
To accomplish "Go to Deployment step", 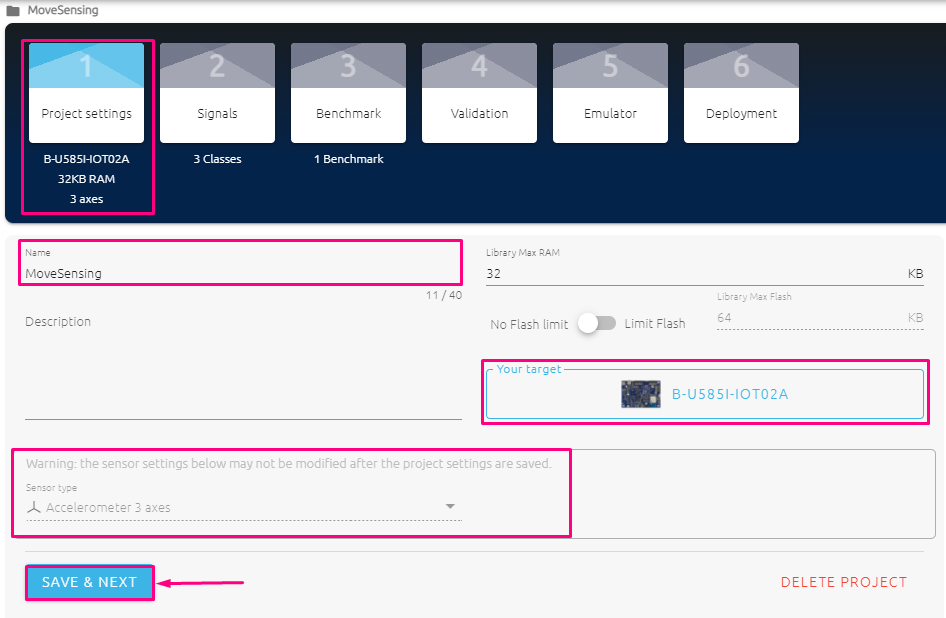I will point(741,93).
